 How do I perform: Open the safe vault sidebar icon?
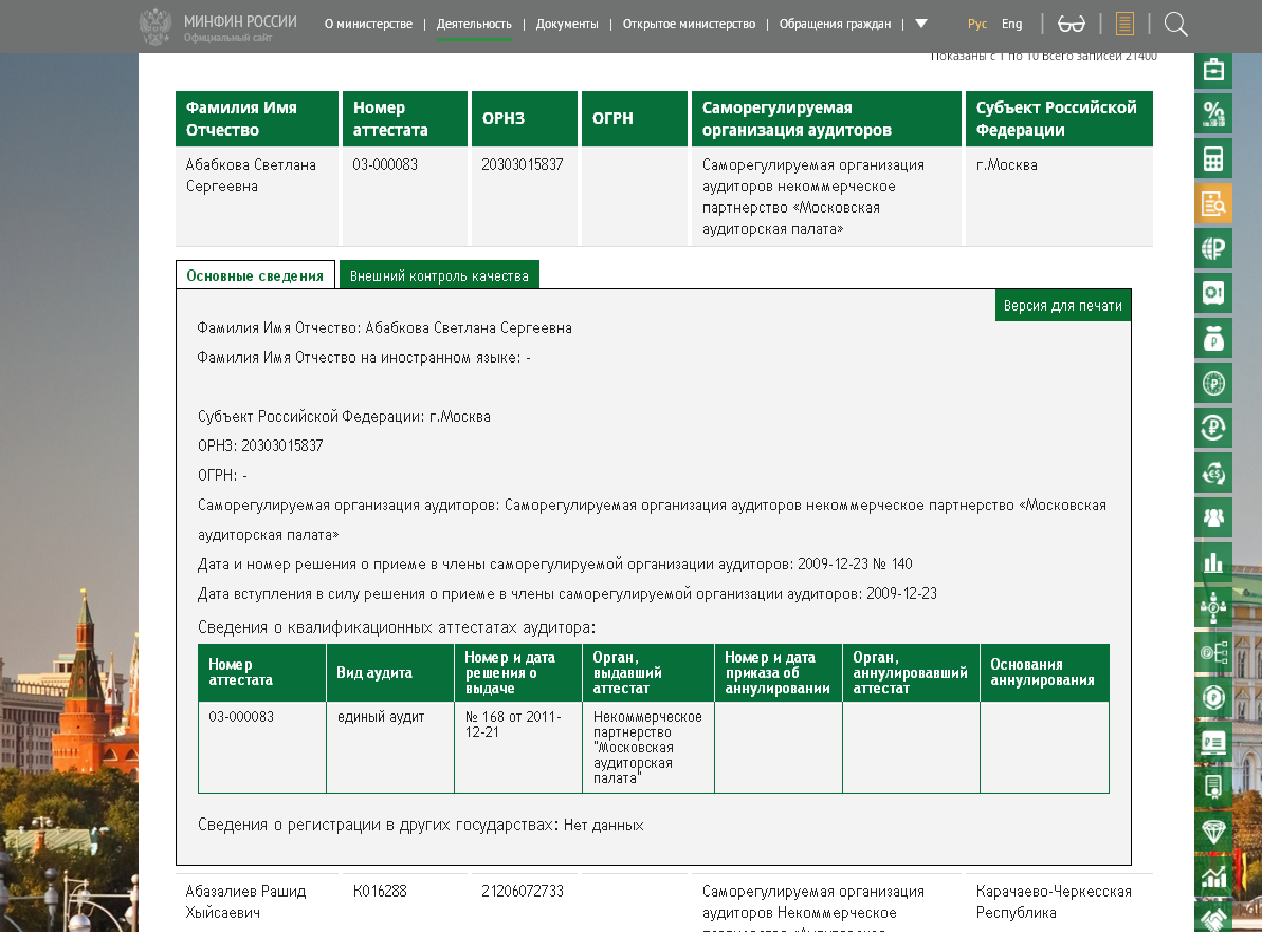[1213, 293]
